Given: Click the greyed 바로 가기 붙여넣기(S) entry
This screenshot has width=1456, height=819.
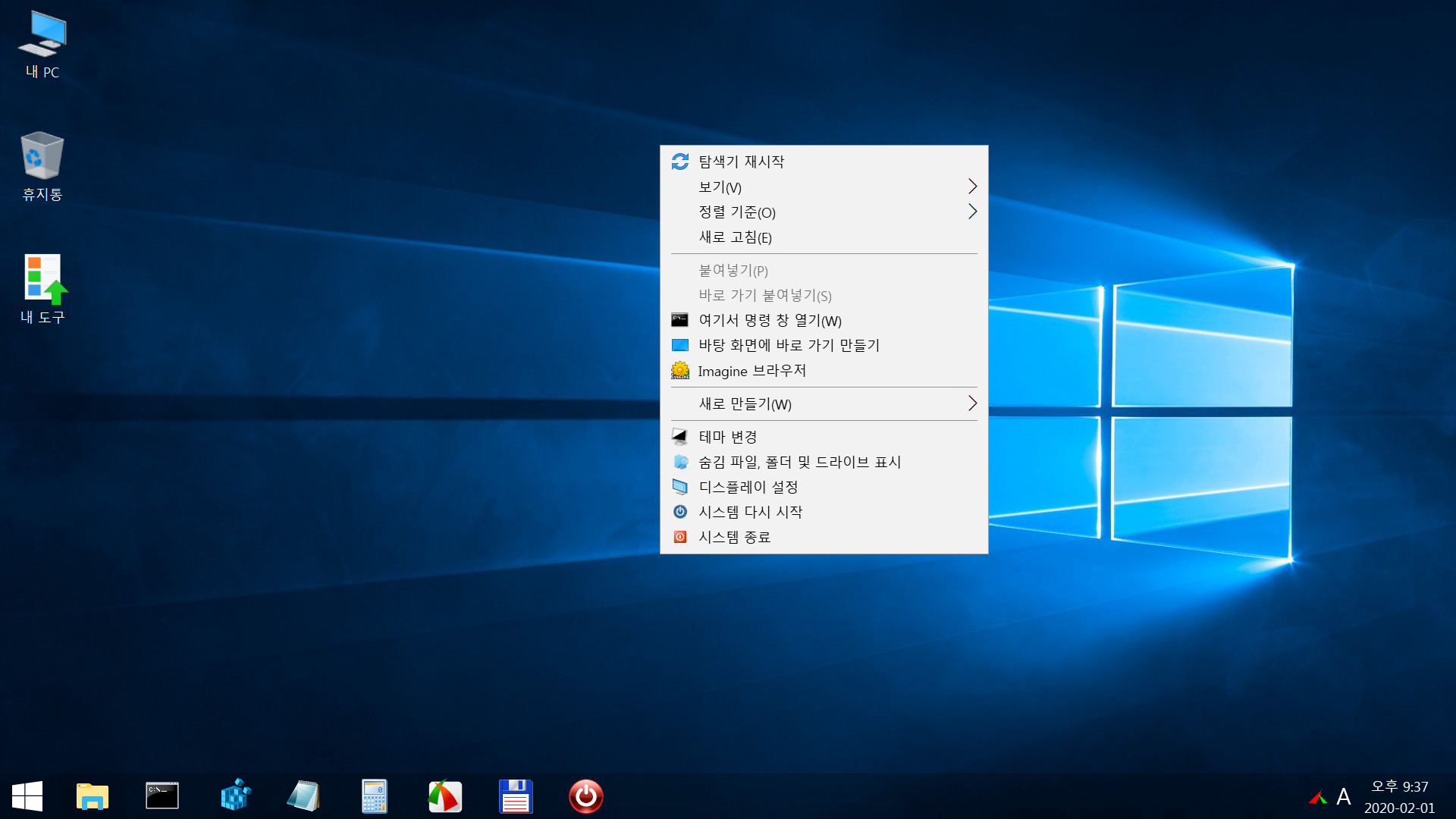Looking at the screenshot, I should click(x=824, y=296).
